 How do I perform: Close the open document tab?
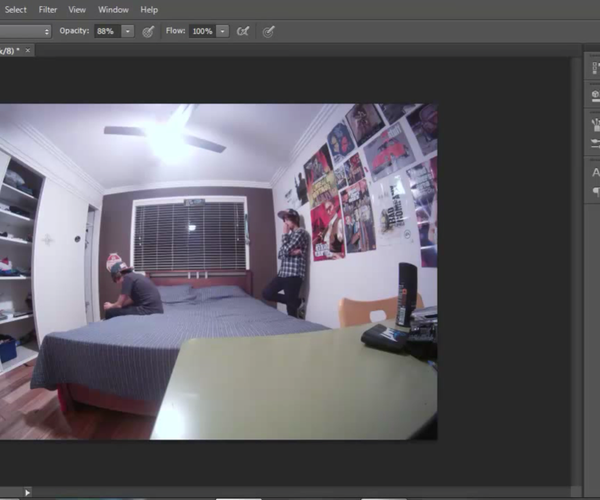[x=28, y=50]
